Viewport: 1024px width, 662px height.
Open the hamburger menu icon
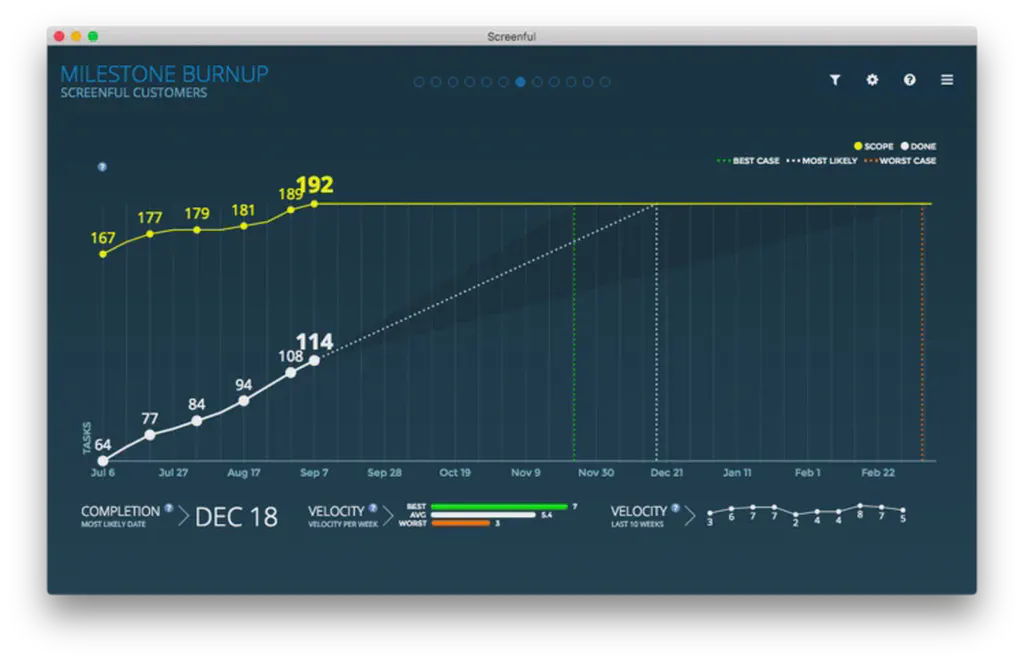point(946,80)
